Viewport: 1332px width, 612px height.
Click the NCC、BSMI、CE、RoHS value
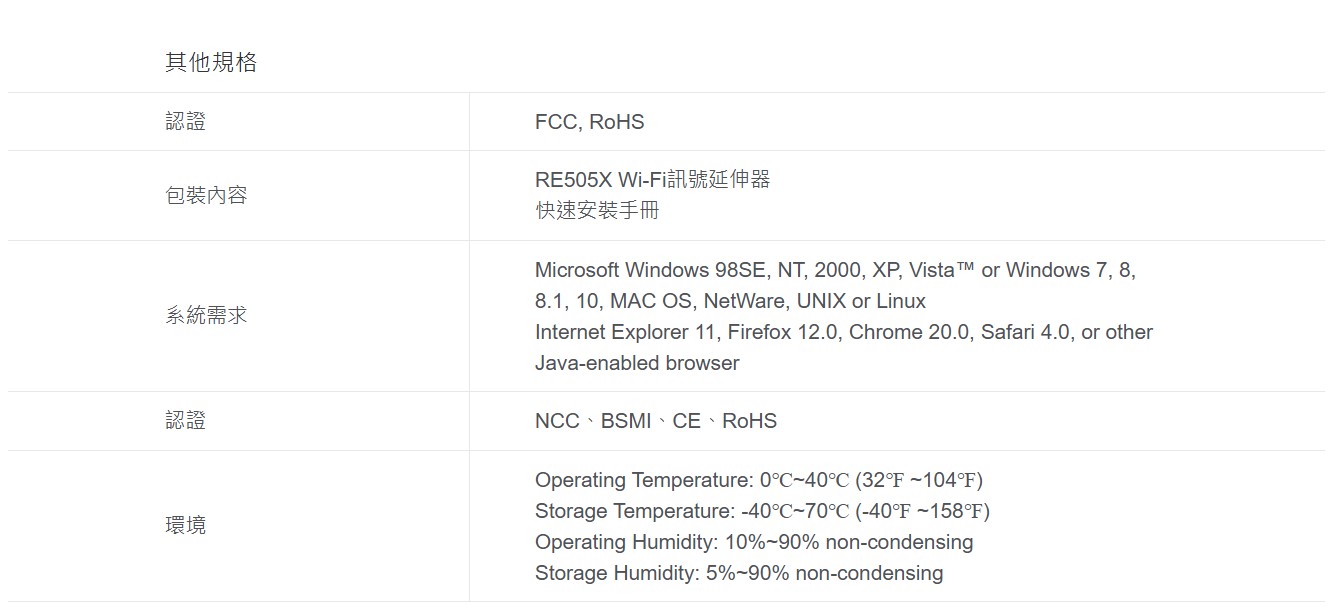click(x=656, y=421)
